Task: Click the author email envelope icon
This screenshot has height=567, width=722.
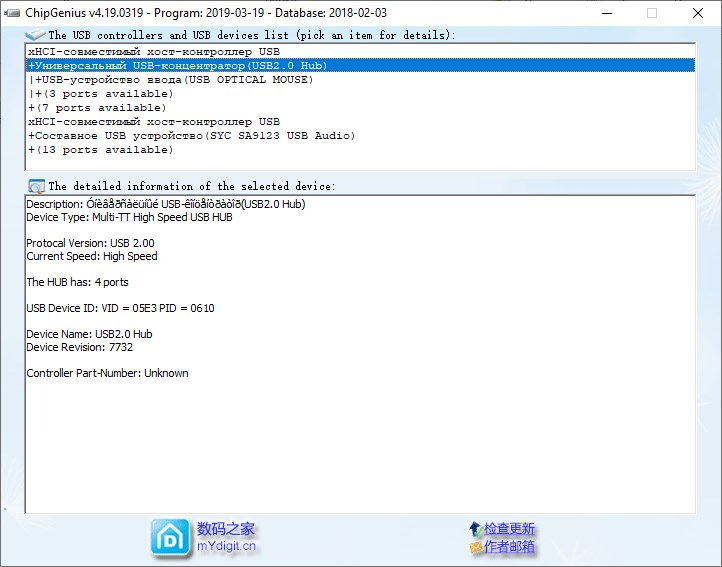Action: tap(475, 547)
